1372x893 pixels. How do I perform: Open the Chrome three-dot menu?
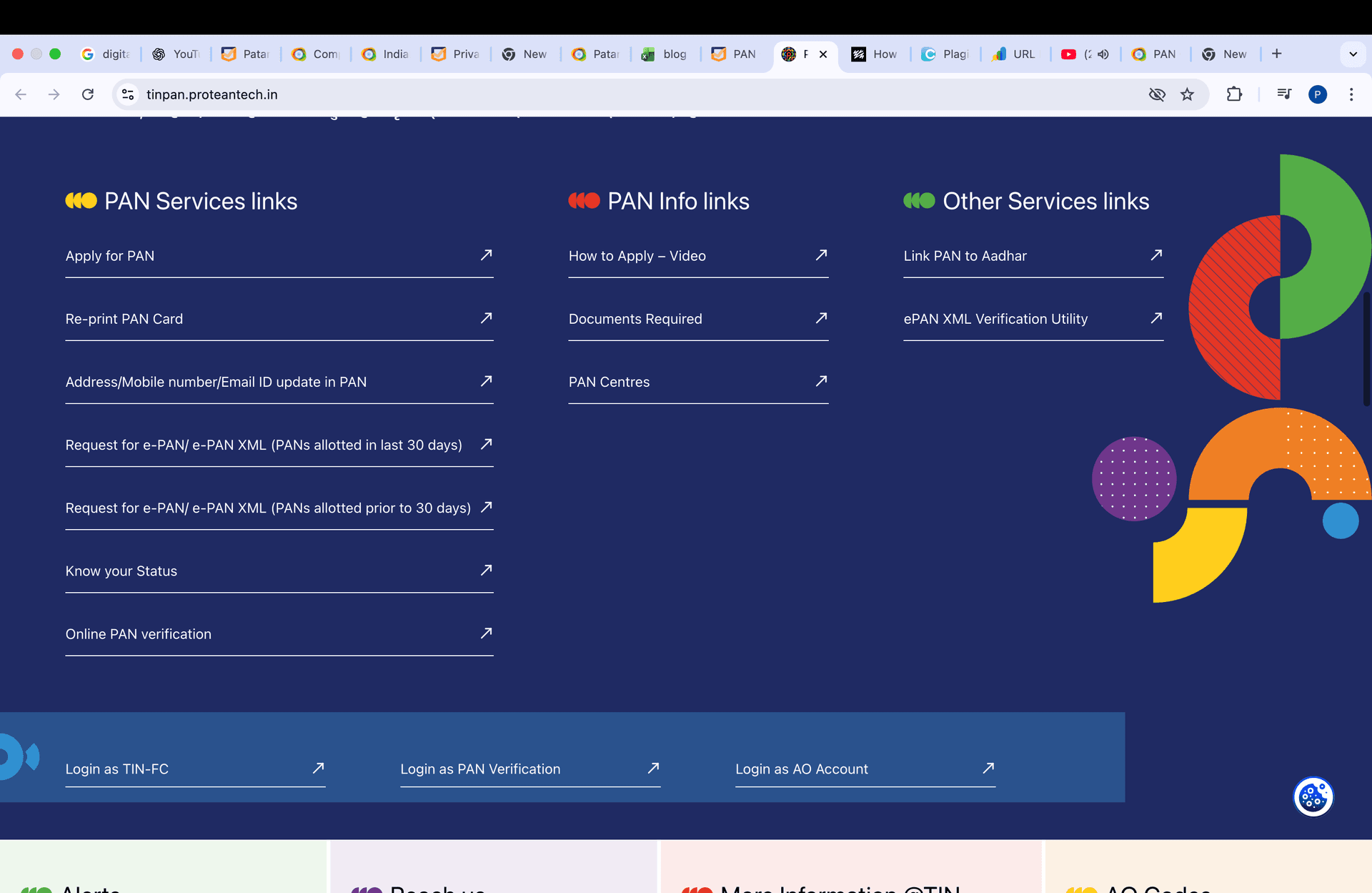point(1351,94)
